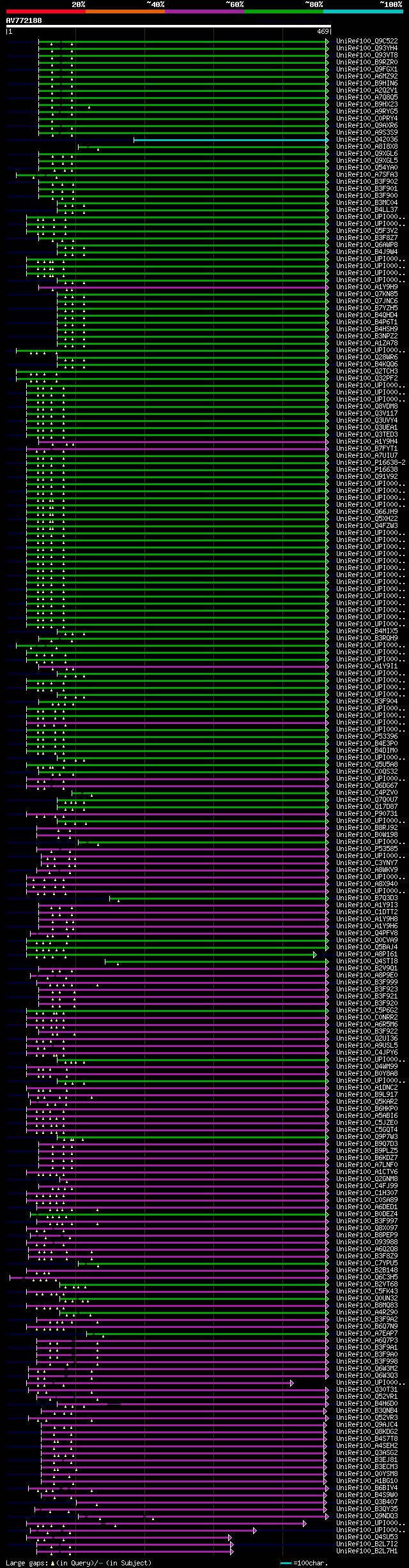The width and height of the screenshot is (409, 1568).
Task: Click the orange ~40% identity legend segment
Action: tap(125, 11)
